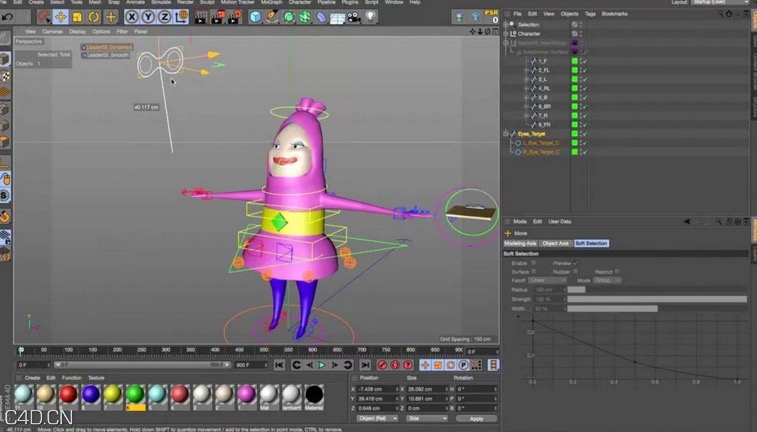Toggle Parameter key P icon
The image size is (757, 432).
coord(463,365)
